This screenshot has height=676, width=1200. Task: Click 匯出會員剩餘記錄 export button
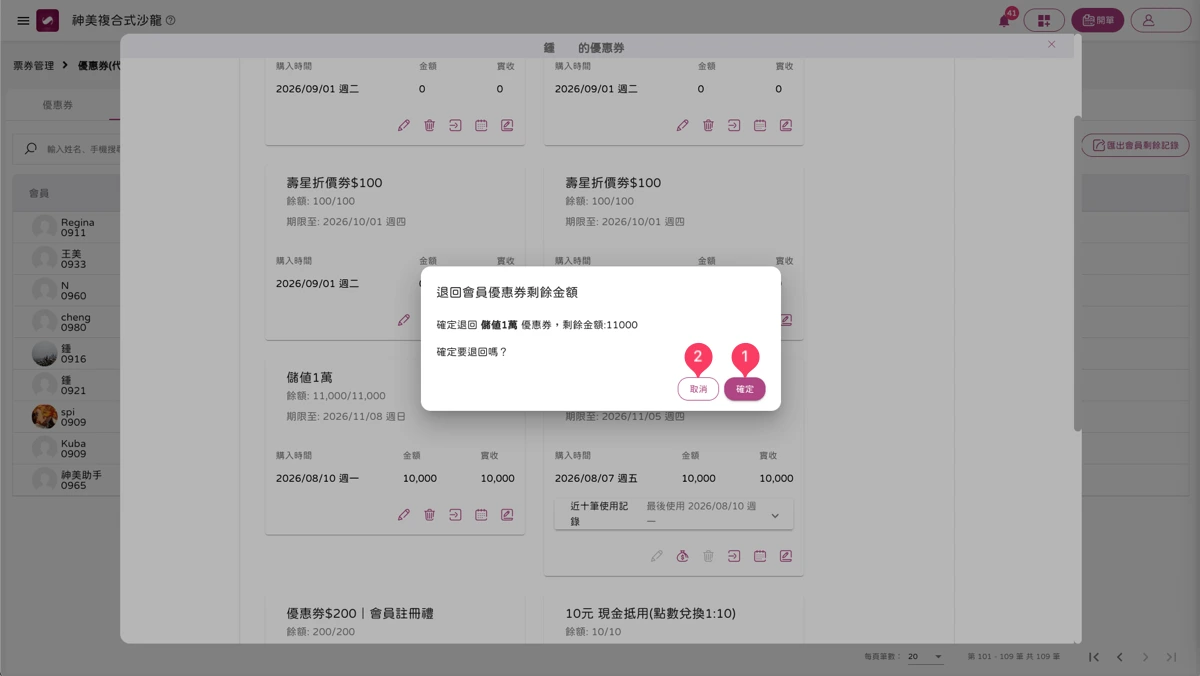pos(1135,145)
